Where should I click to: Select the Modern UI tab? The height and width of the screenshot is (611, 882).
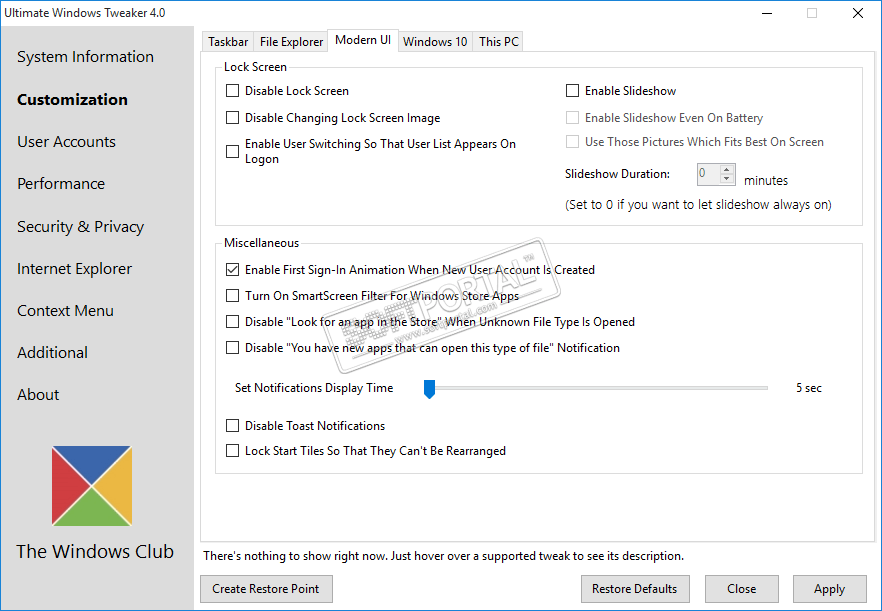pos(363,40)
